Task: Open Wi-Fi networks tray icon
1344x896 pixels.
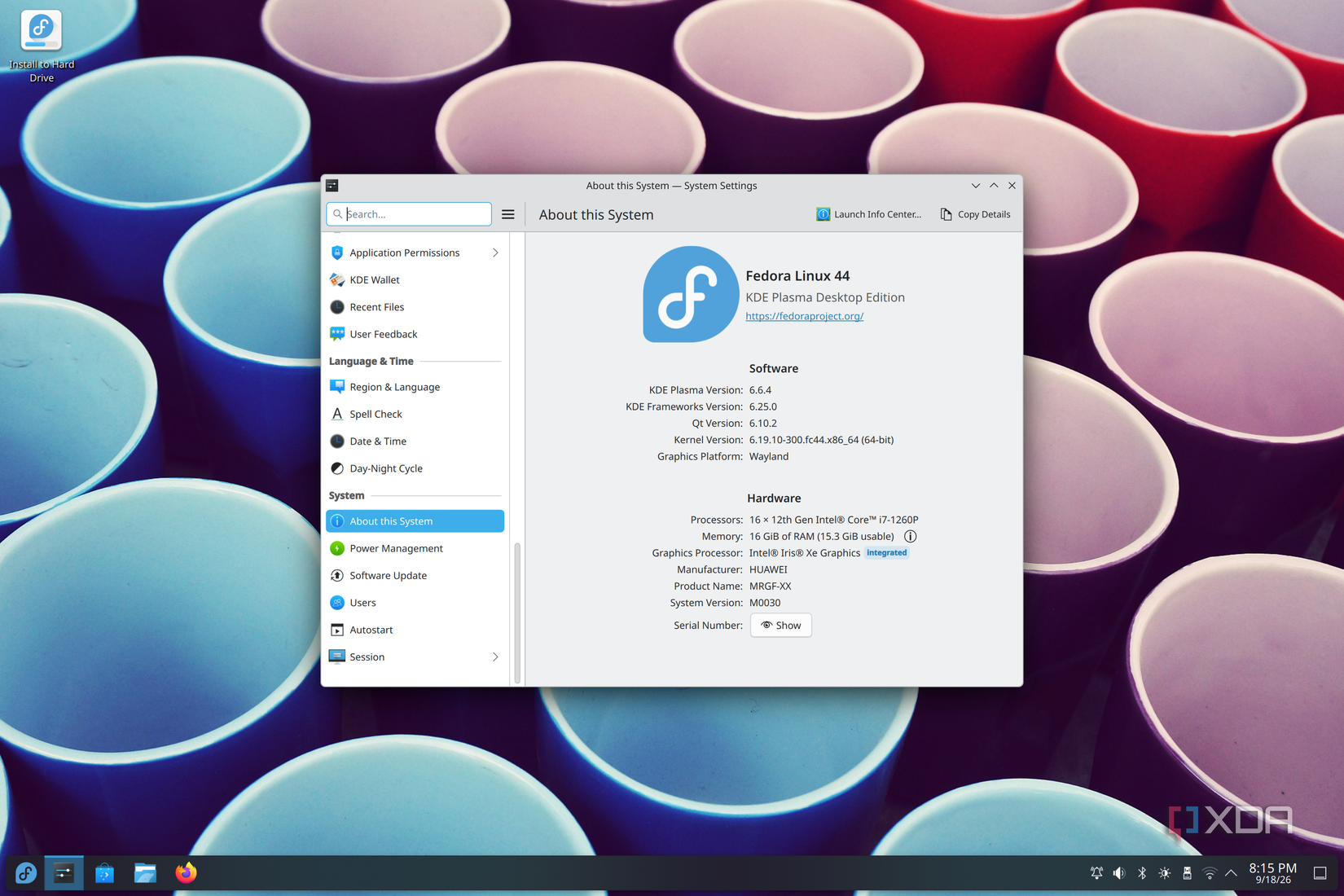Action: [x=1210, y=873]
